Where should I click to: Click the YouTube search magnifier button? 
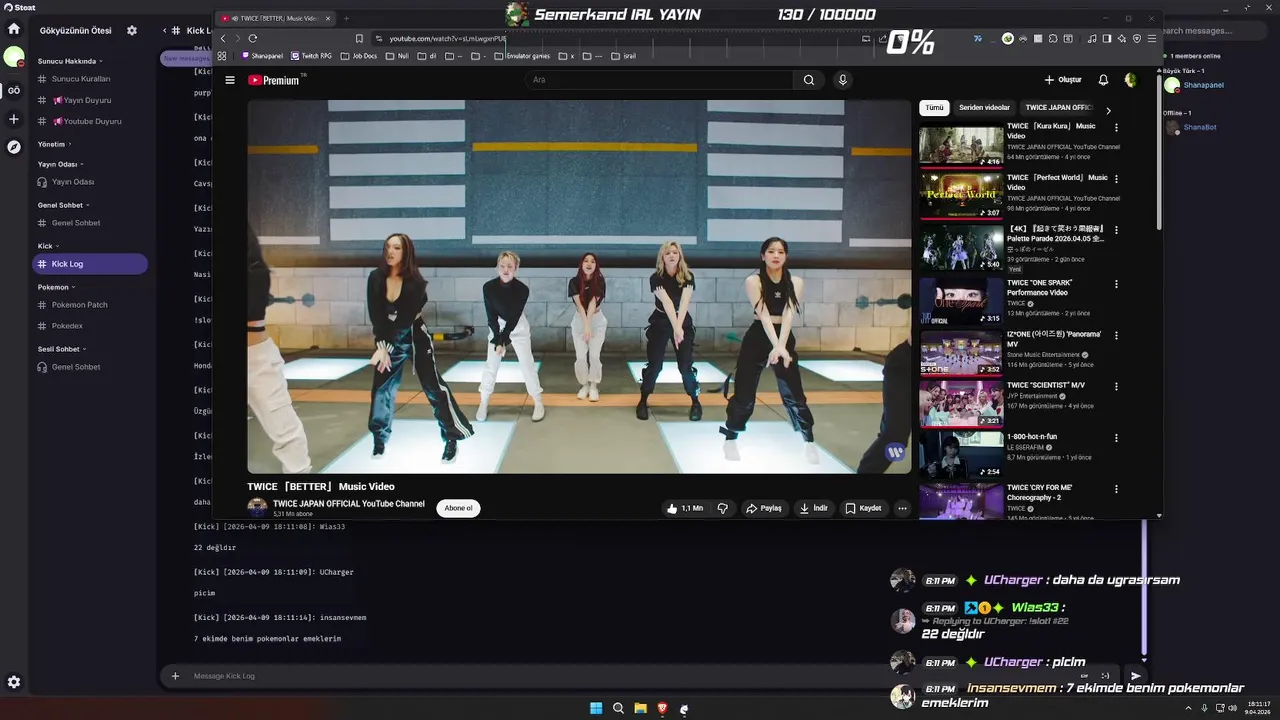tap(809, 80)
